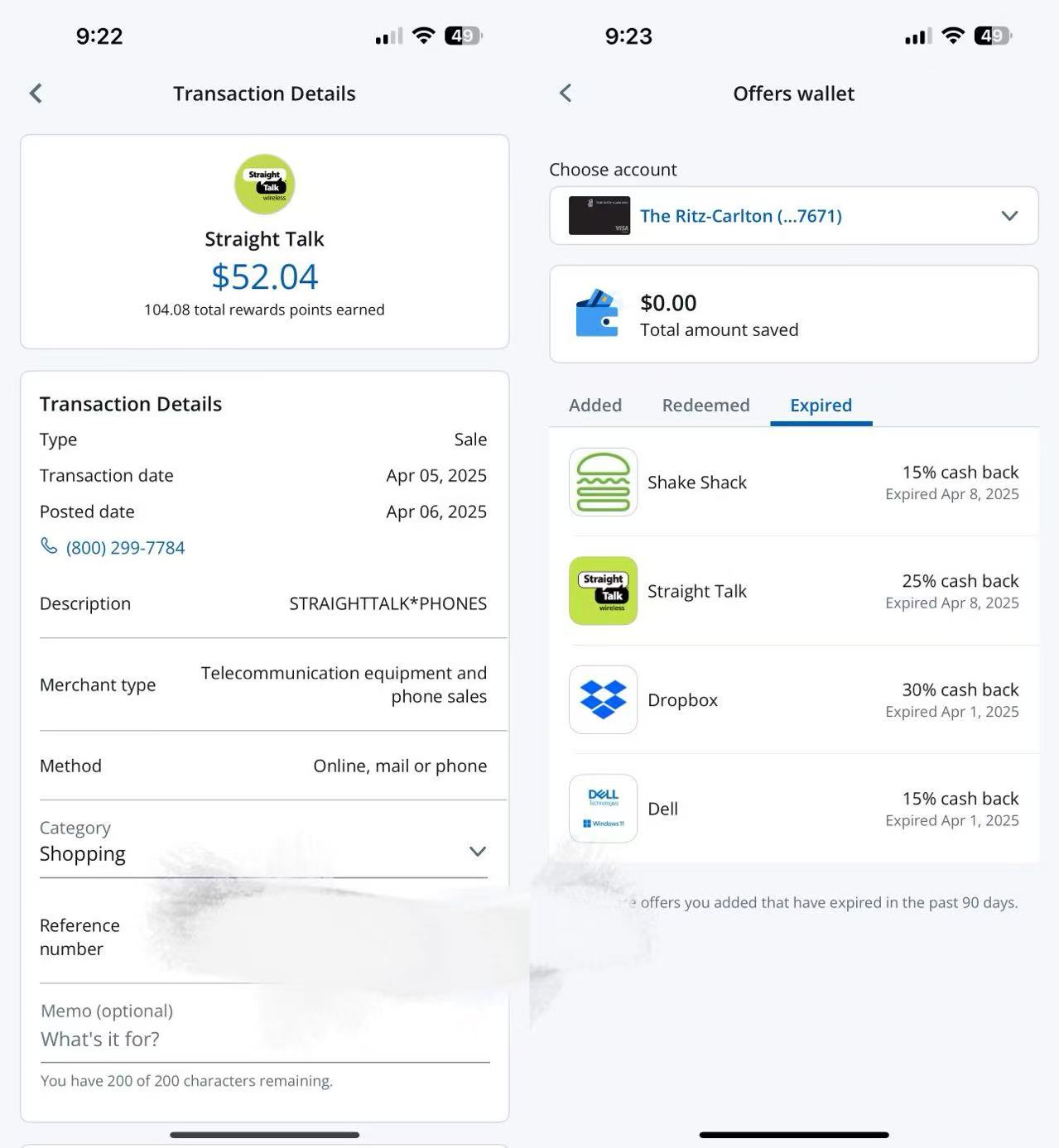
Task: Tap the Straight Talk logo in expired offers
Action: pyautogui.click(x=603, y=591)
